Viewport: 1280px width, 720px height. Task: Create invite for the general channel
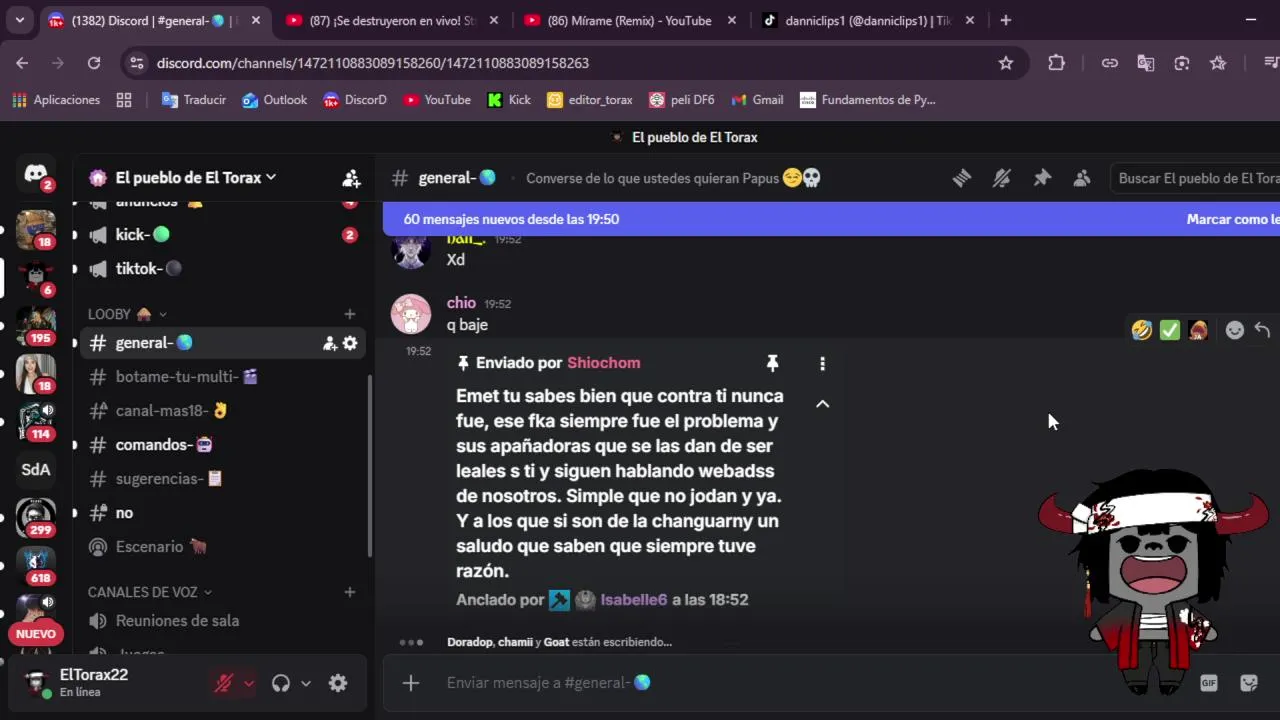[x=329, y=343]
